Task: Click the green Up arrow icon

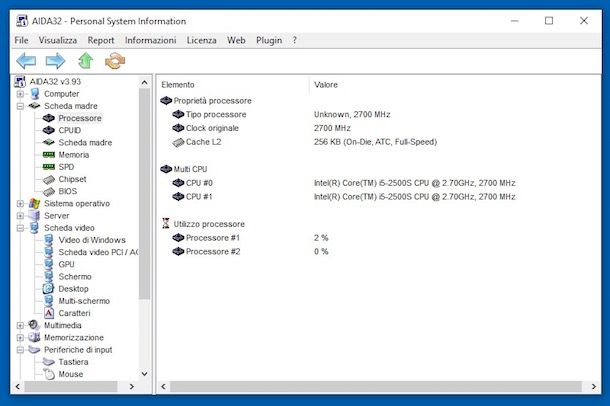Action: pyautogui.click(x=86, y=61)
